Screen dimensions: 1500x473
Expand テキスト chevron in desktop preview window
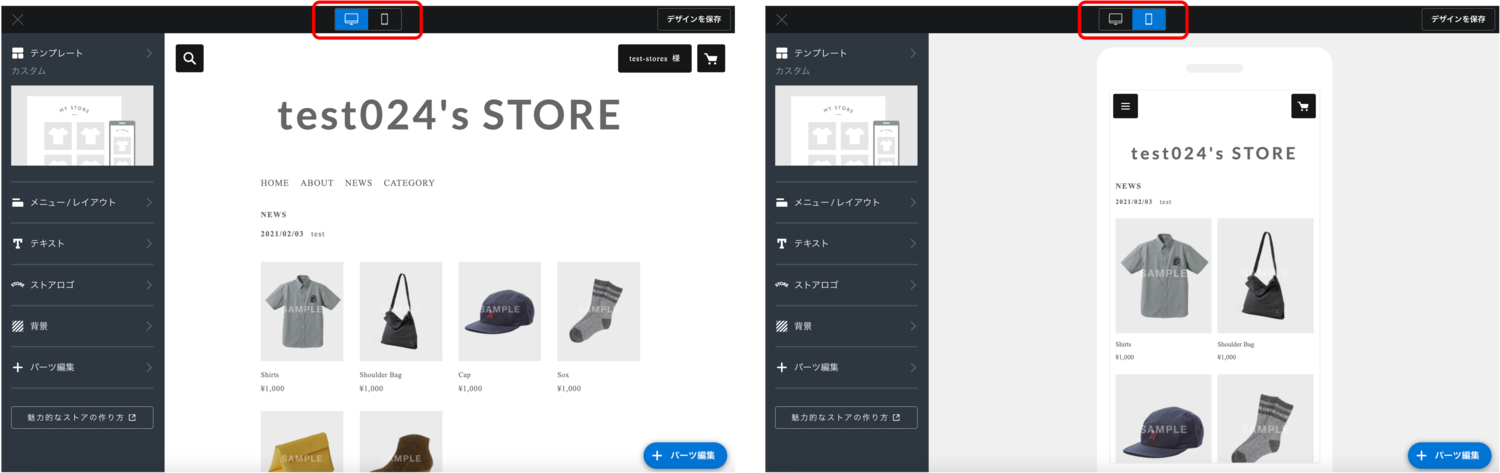click(x=149, y=243)
